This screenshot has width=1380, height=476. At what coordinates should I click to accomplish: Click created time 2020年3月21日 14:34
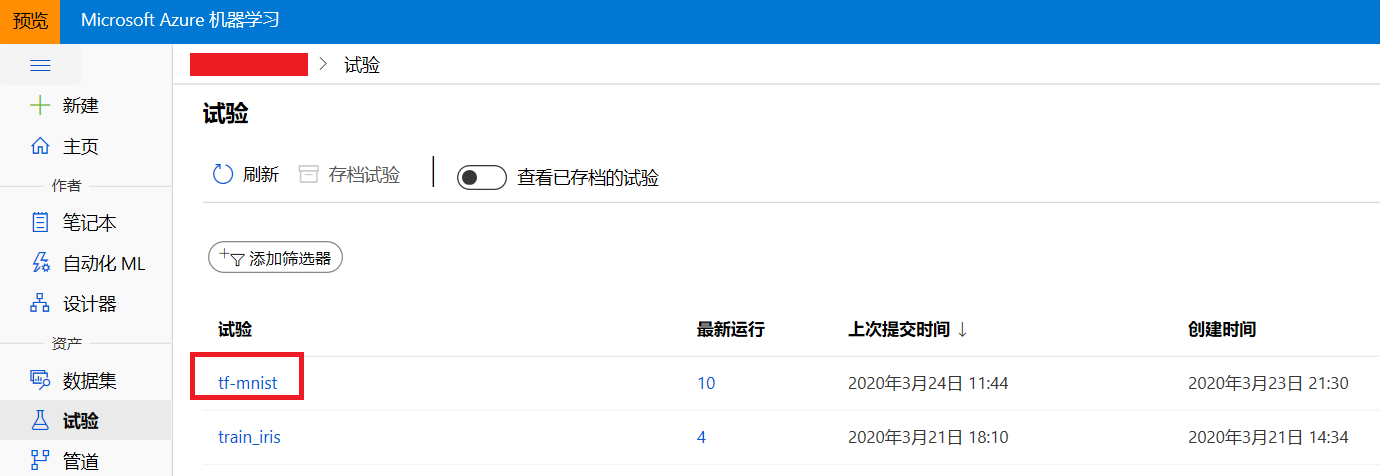point(1269,437)
